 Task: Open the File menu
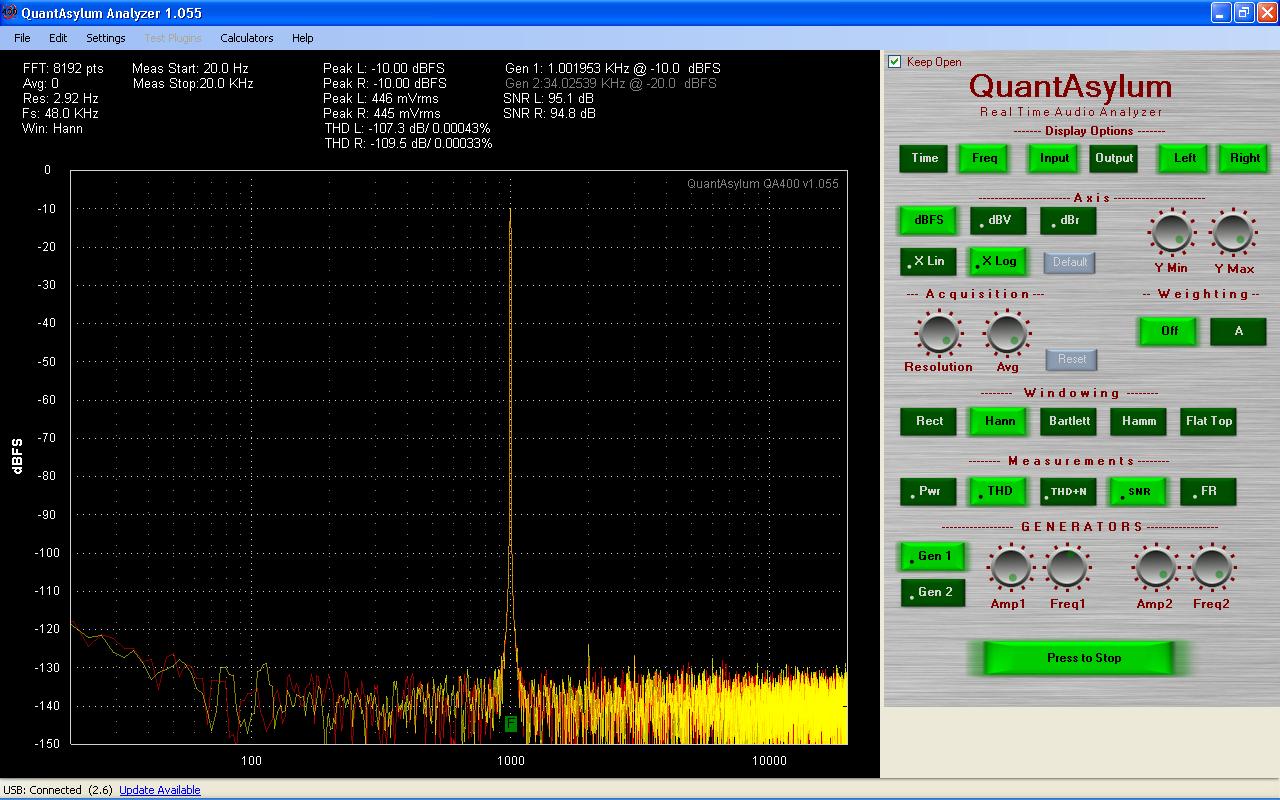pyautogui.click(x=22, y=38)
